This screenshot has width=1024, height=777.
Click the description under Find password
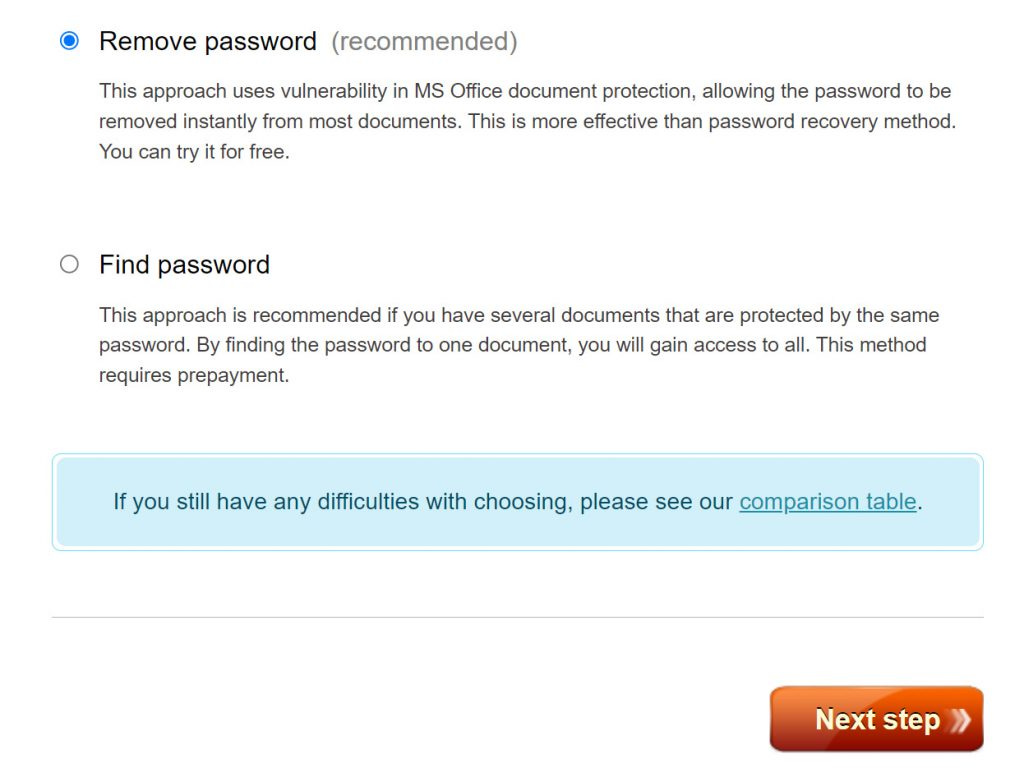click(x=518, y=344)
